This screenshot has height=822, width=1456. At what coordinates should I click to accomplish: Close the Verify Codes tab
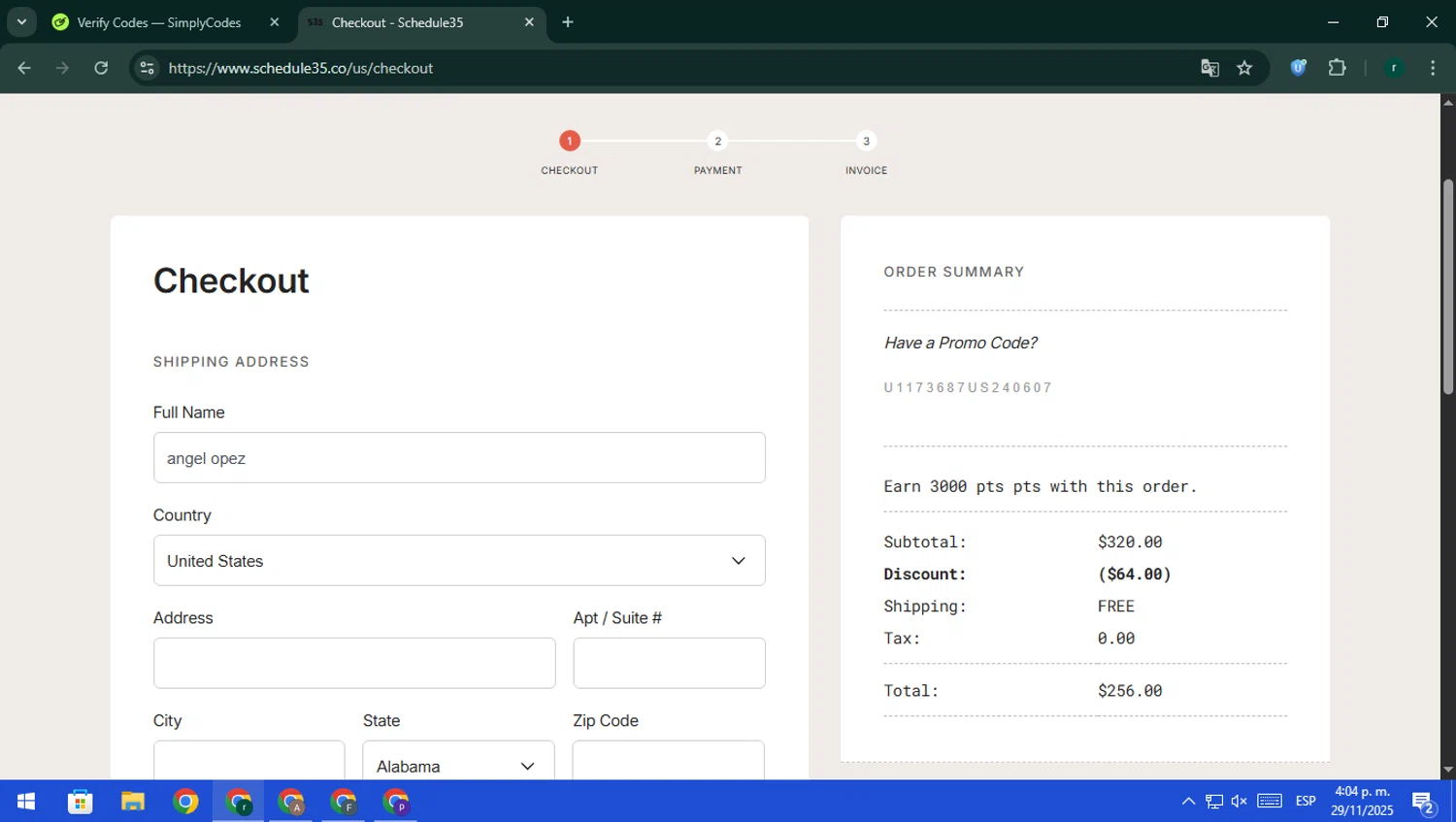(x=275, y=22)
